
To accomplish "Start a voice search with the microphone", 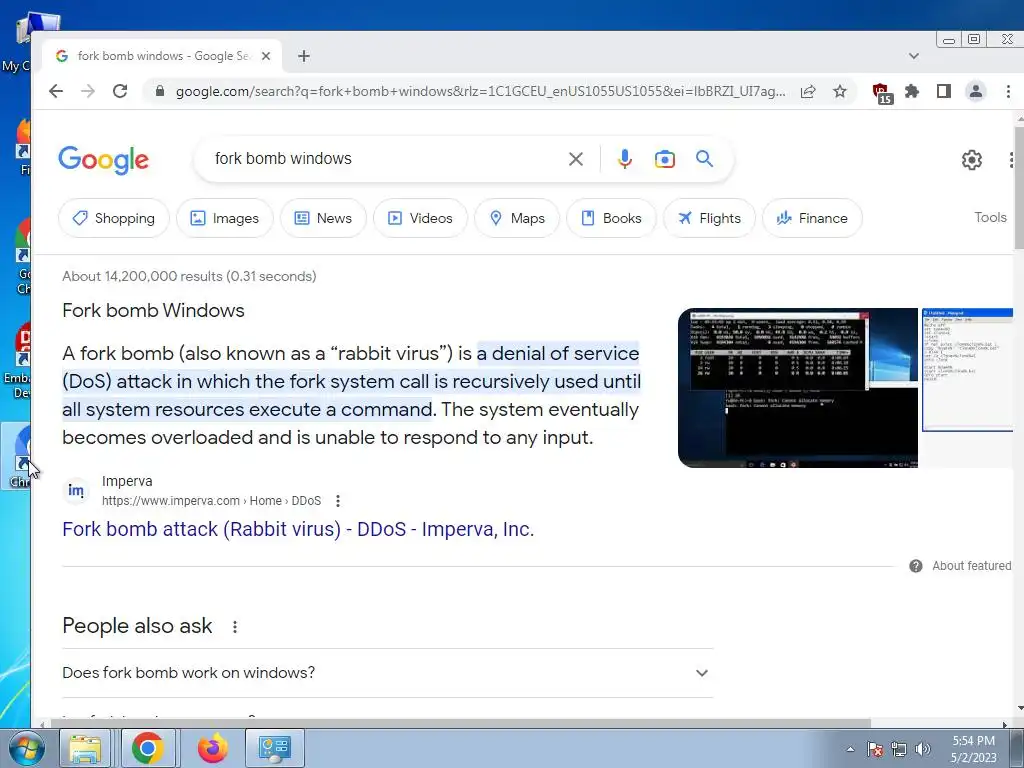I will pyautogui.click(x=624, y=159).
